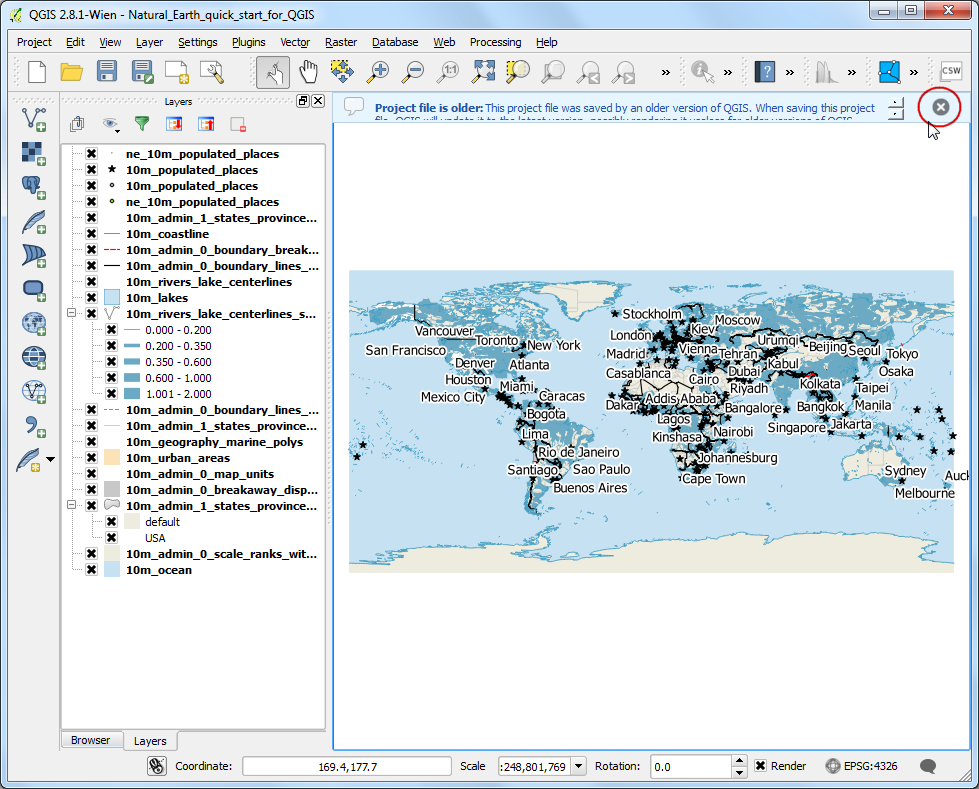Viewport: 979px width, 789px height.
Task: Create a new project with the blank page icon
Action: [37, 72]
